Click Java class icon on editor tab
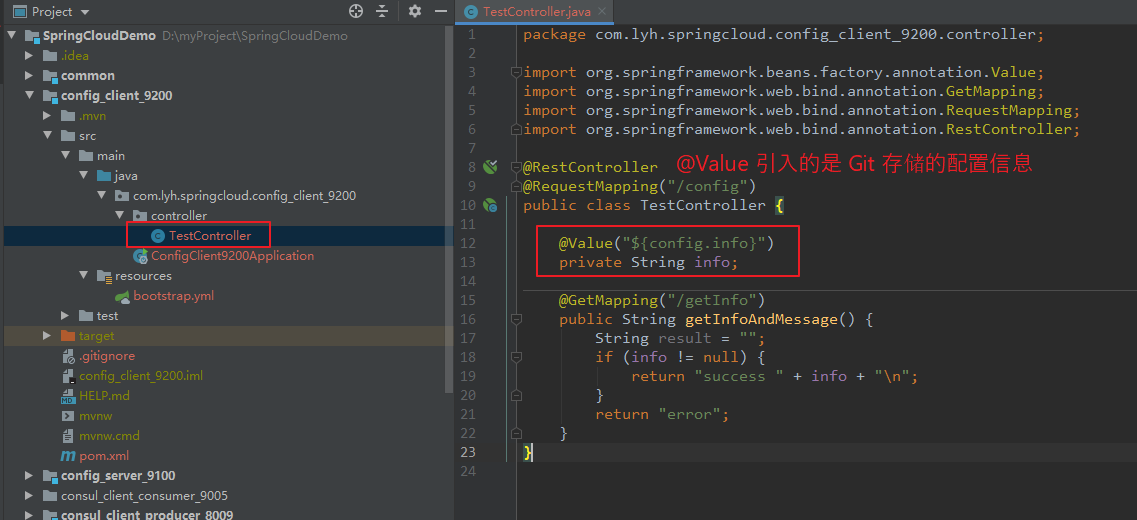The image size is (1137, 520). pos(471,12)
